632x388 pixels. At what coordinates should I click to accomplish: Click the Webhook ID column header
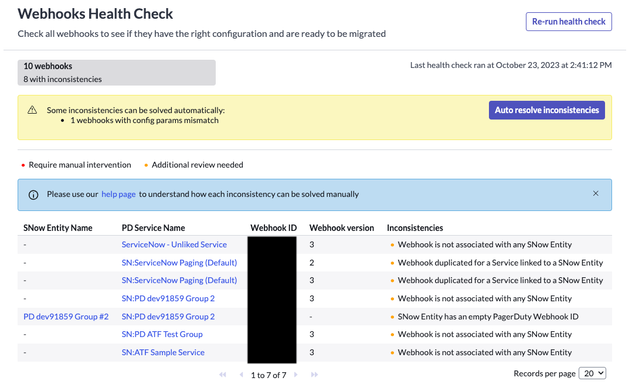273,228
